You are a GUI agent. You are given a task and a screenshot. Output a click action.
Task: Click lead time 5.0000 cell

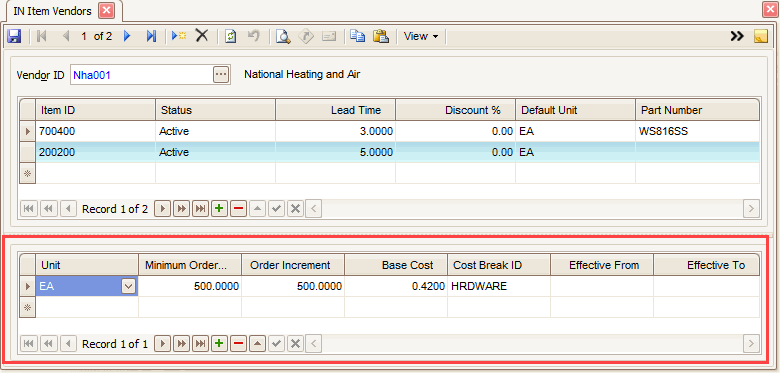tap(335, 152)
